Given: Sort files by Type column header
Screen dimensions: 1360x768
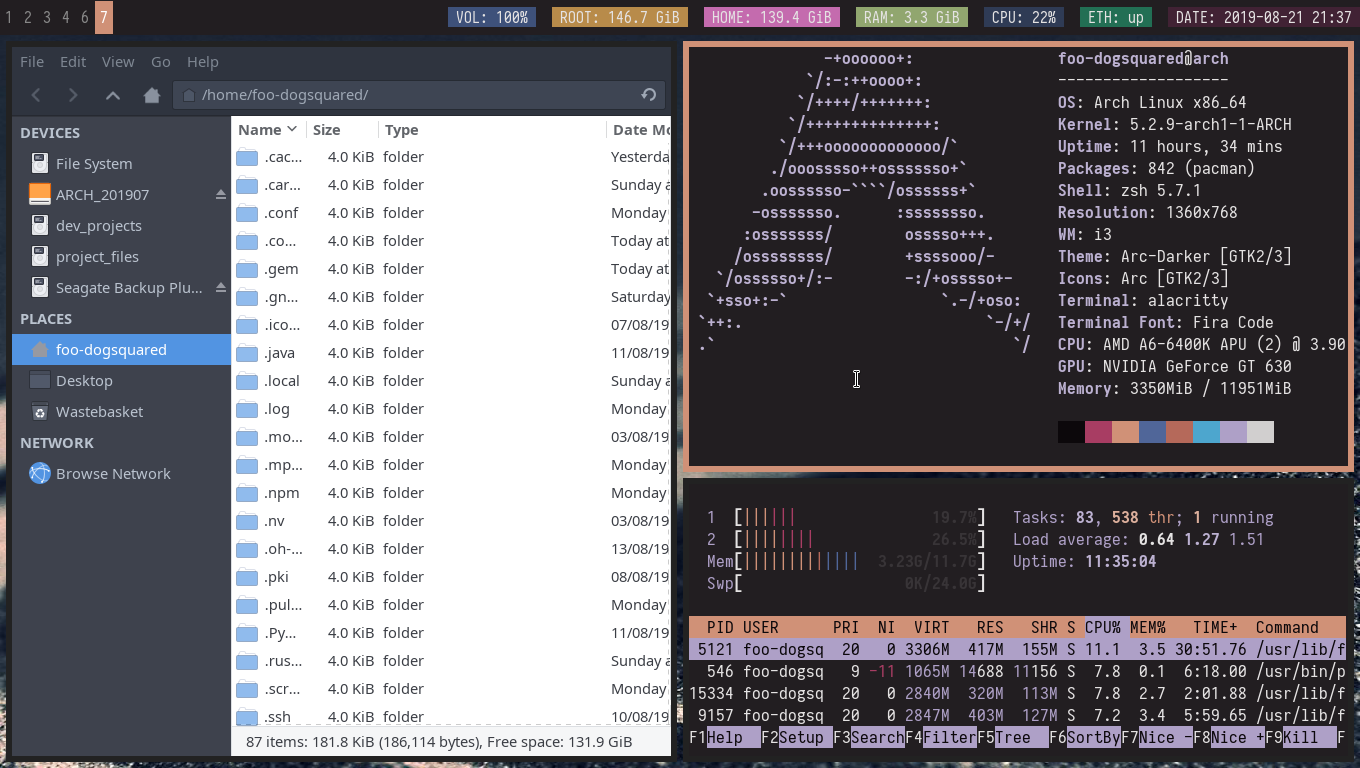Looking at the screenshot, I should pos(492,130).
